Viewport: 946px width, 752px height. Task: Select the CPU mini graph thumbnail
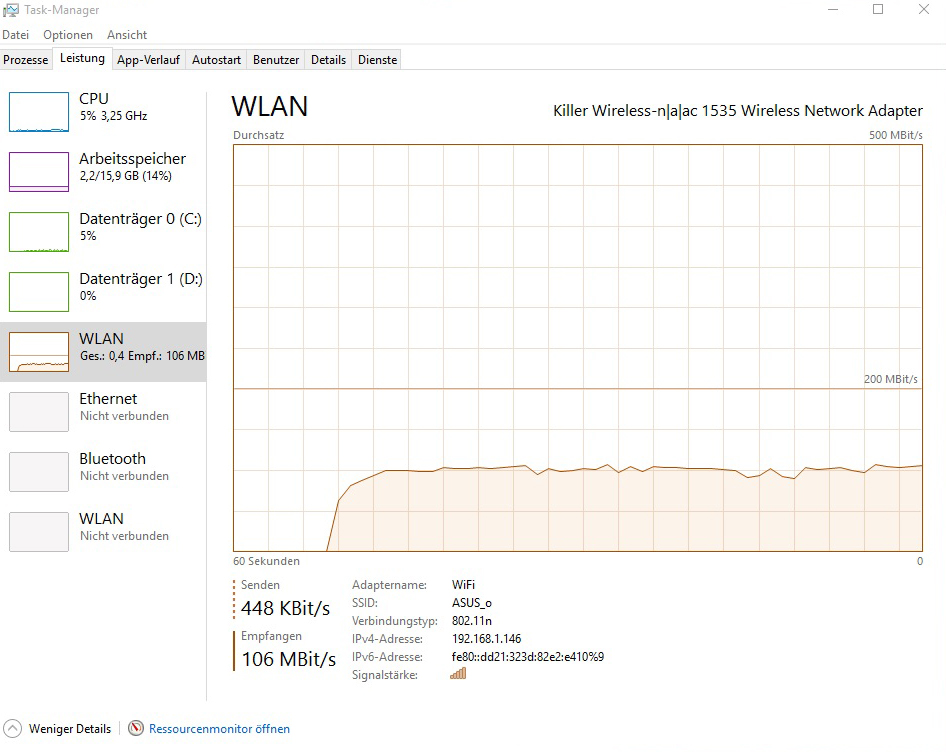click(x=39, y=112)
